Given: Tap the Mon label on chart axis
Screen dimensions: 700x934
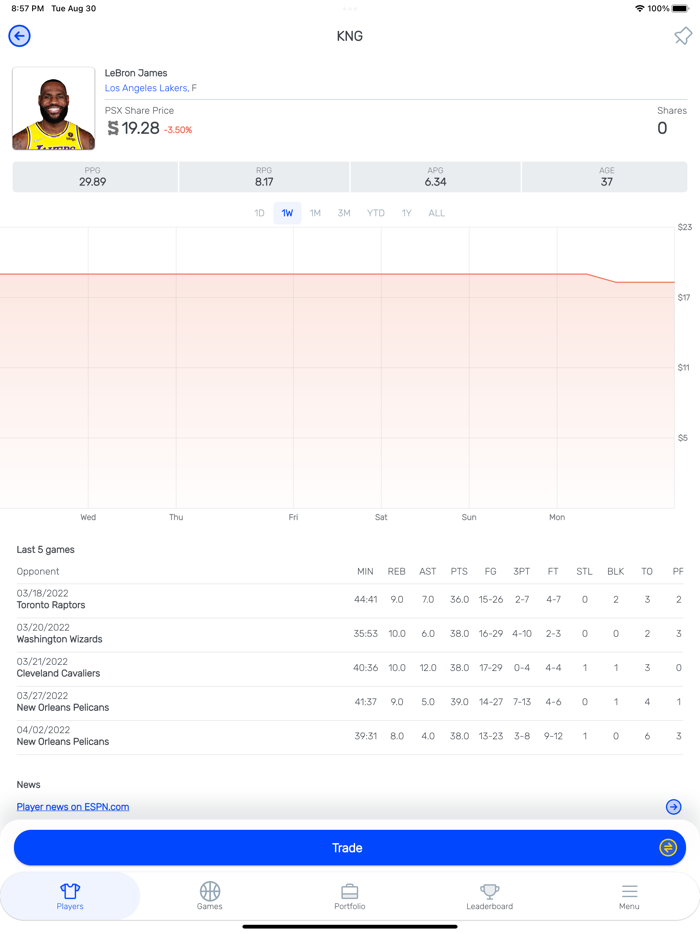Looking at the screenshot, I should [x=557, y=517].
